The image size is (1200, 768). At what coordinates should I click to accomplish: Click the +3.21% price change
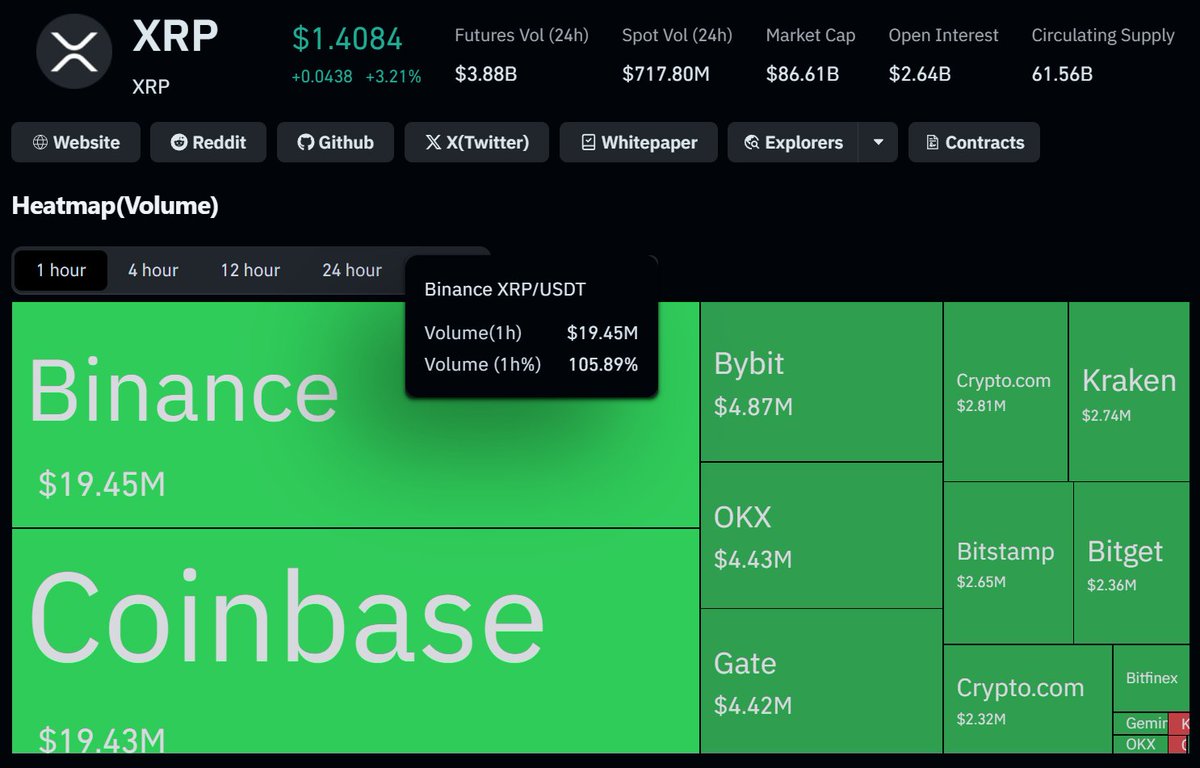click(393, 76)
